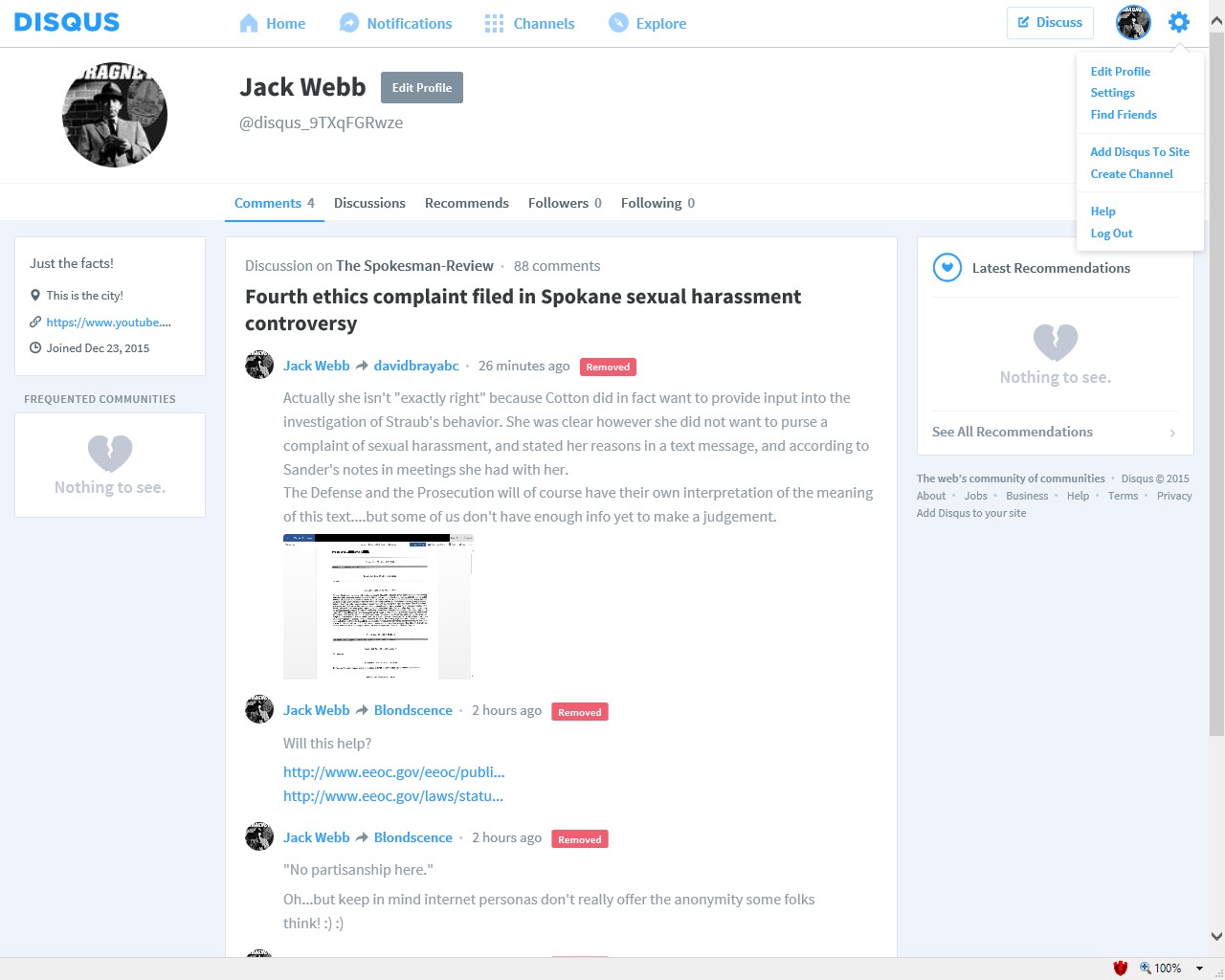Click the DISQUS logo
Screen dimensions: 1225x980
point(67,22)
